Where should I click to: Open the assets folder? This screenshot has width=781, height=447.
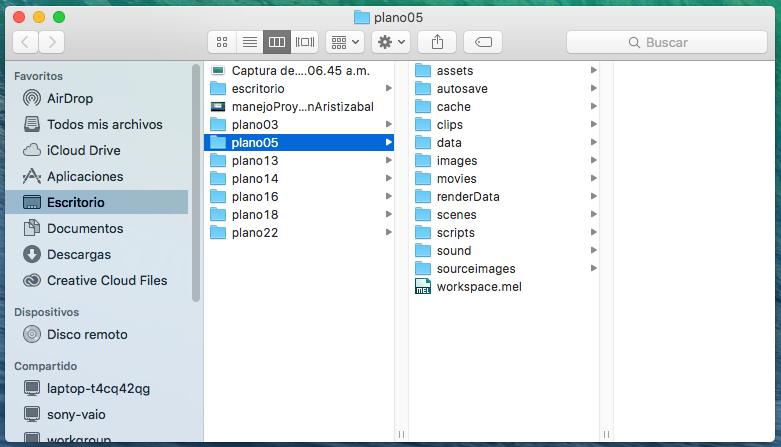[504, 71]
